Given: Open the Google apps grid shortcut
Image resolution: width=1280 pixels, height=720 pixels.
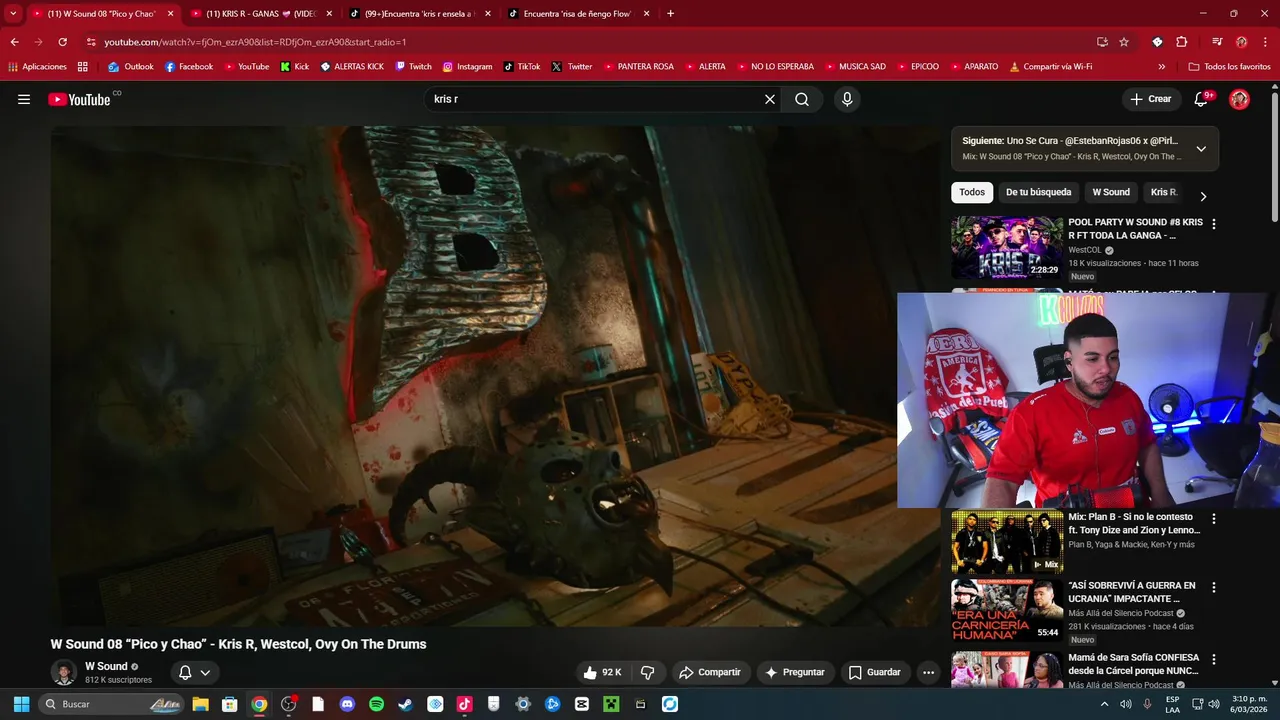Looking at the screenshot, I should 83,67.
